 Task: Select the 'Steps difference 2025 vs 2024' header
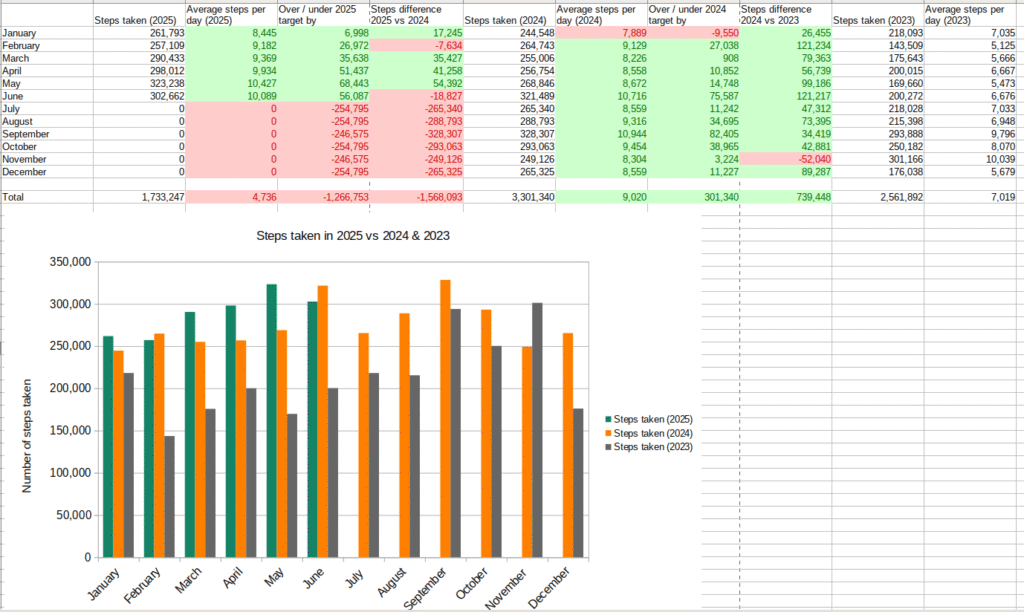coord(417,15)
